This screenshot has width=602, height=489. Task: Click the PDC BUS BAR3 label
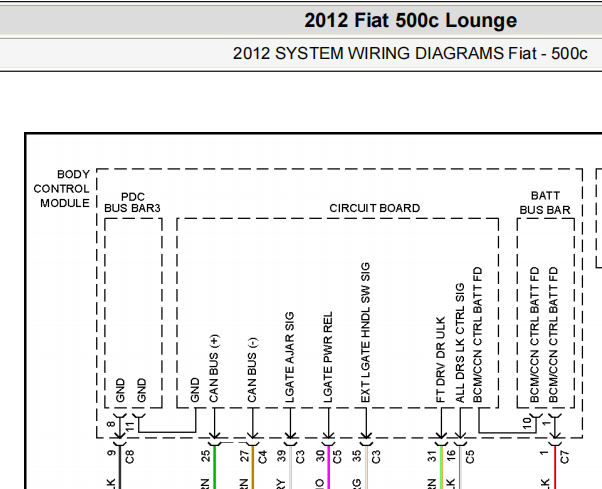(x=132, y=202)
